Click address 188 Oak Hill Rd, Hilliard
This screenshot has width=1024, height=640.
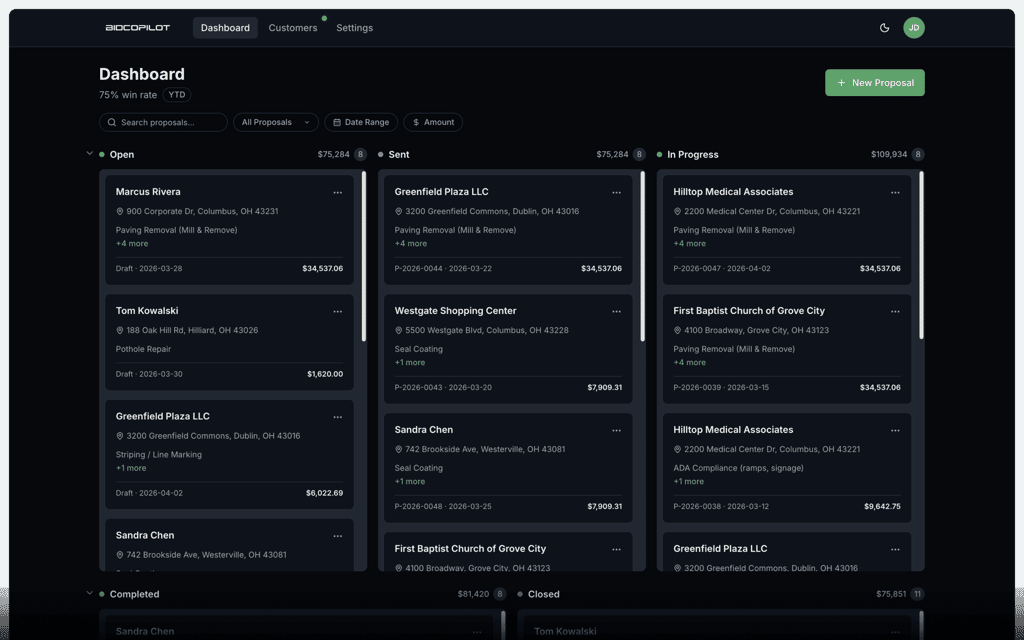(192, 330)
